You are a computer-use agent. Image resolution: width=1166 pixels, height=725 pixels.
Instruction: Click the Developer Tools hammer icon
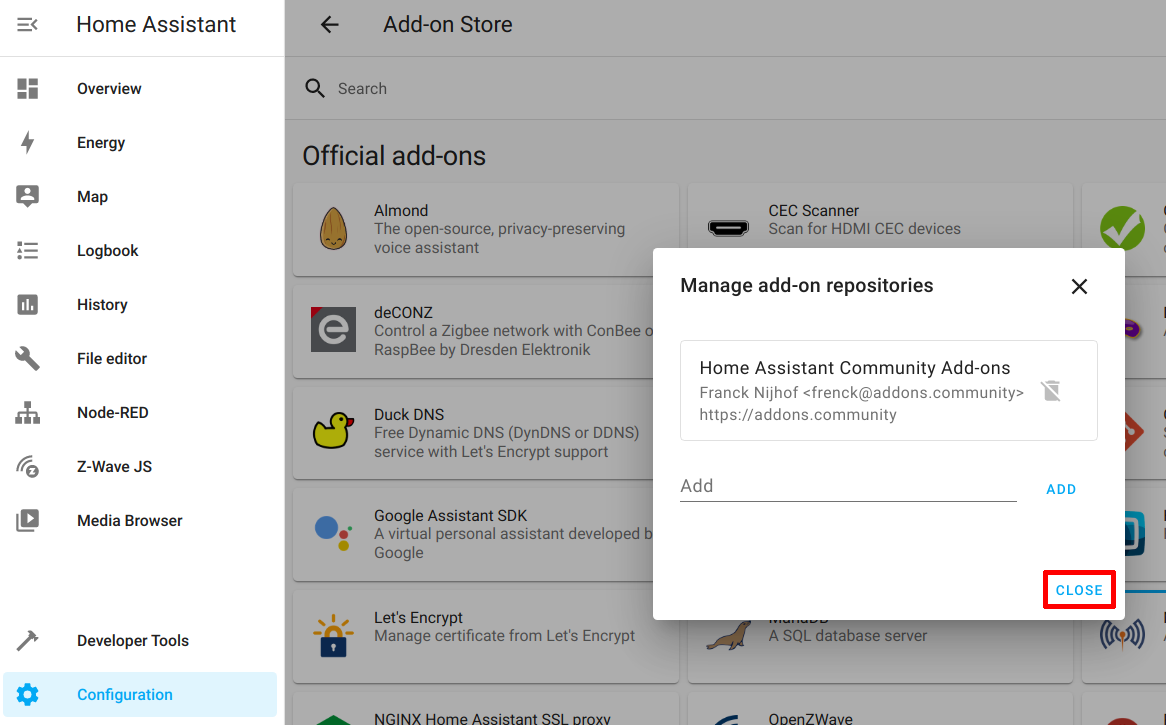(28, 640)
